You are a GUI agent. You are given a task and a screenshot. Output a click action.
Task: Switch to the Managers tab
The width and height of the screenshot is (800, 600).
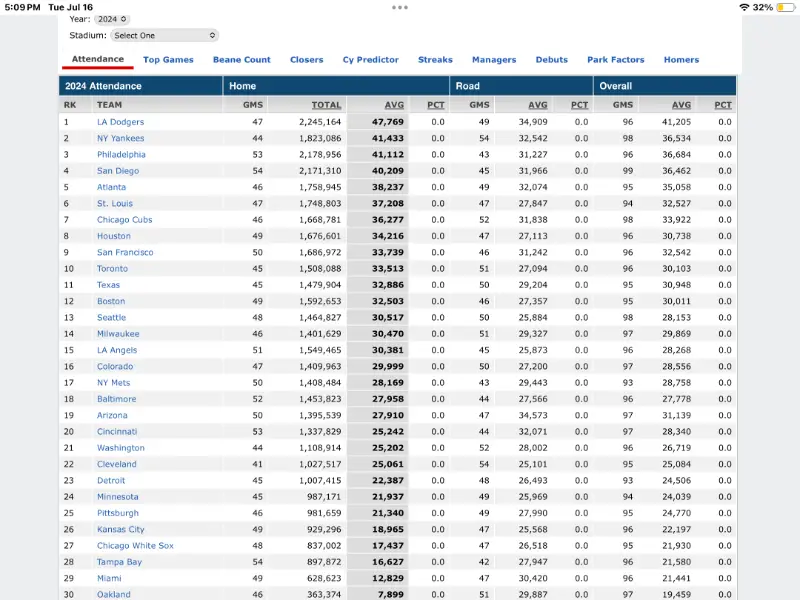tap(494, 60)
